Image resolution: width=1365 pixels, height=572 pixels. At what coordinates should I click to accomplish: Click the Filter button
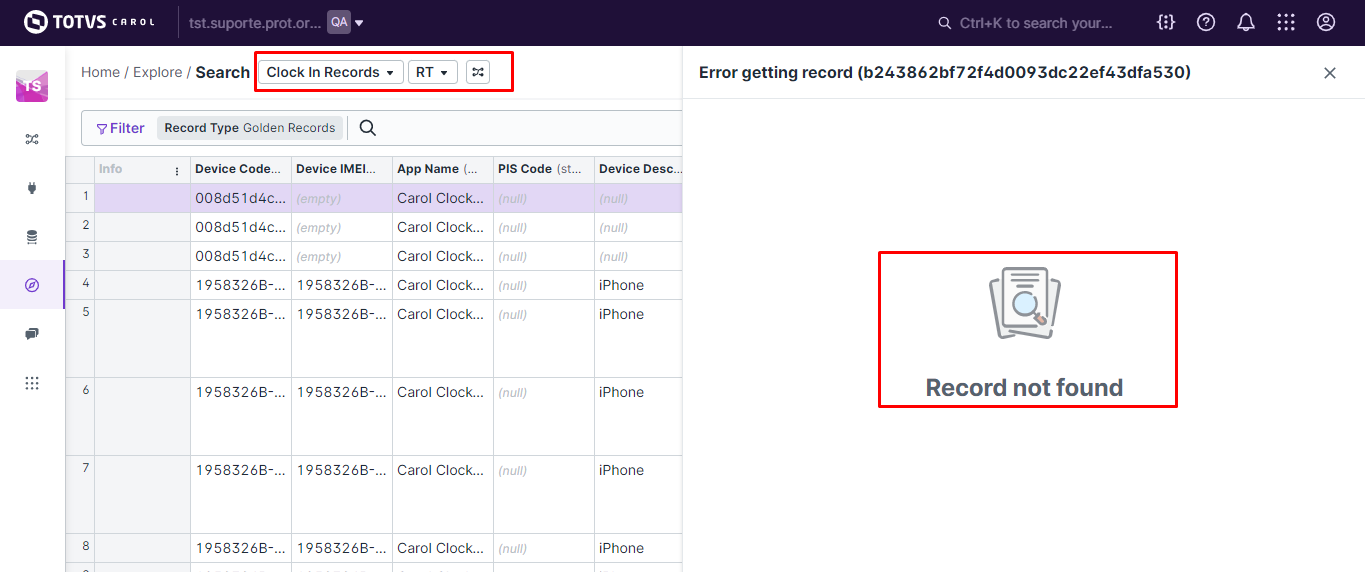click(x=120, y=128)
